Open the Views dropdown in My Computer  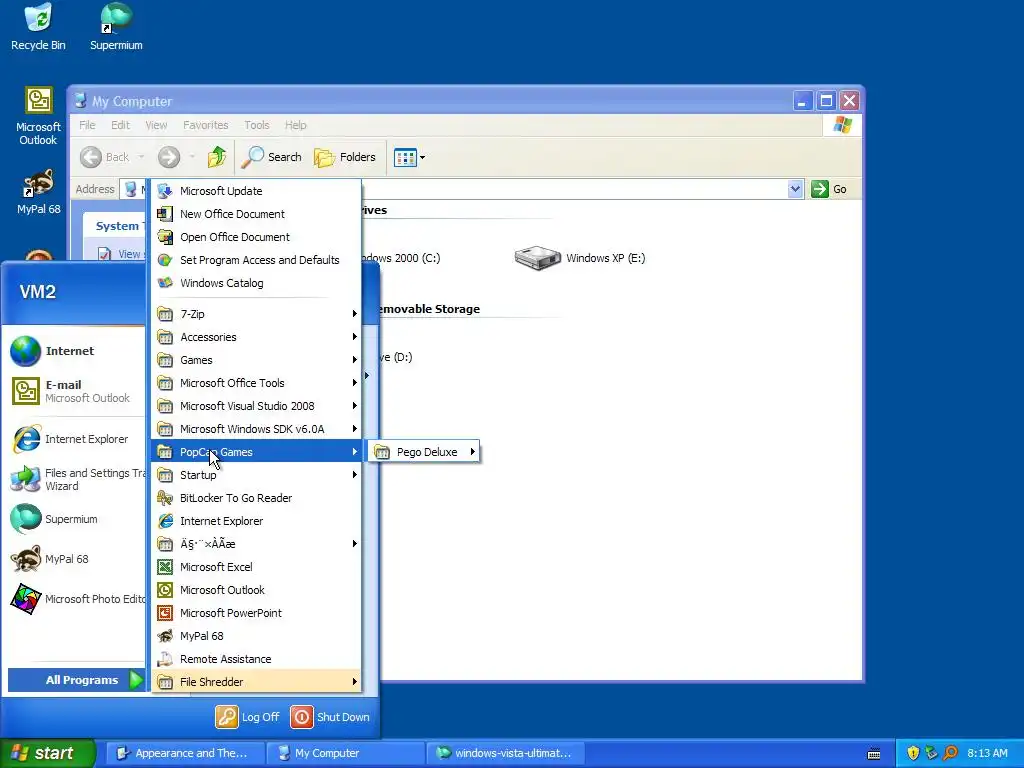409,157
